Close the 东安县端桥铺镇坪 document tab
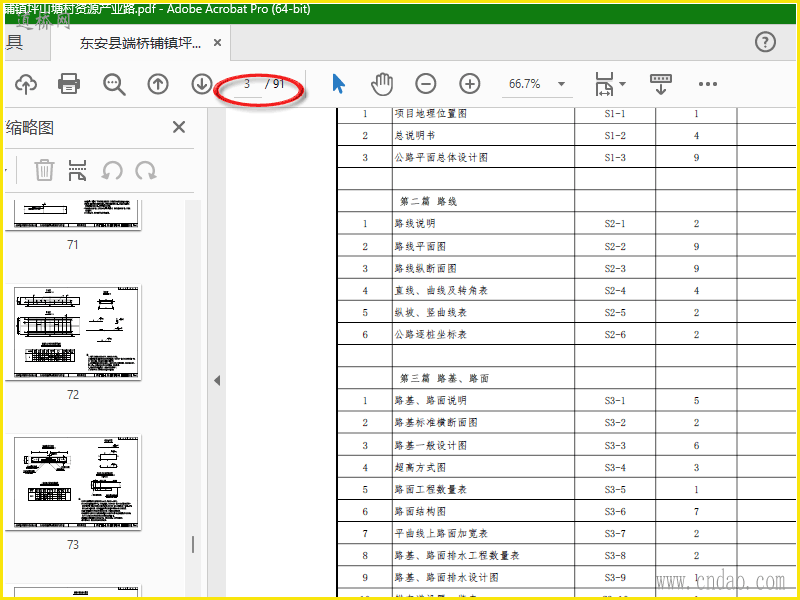 (x=217, y=43)
